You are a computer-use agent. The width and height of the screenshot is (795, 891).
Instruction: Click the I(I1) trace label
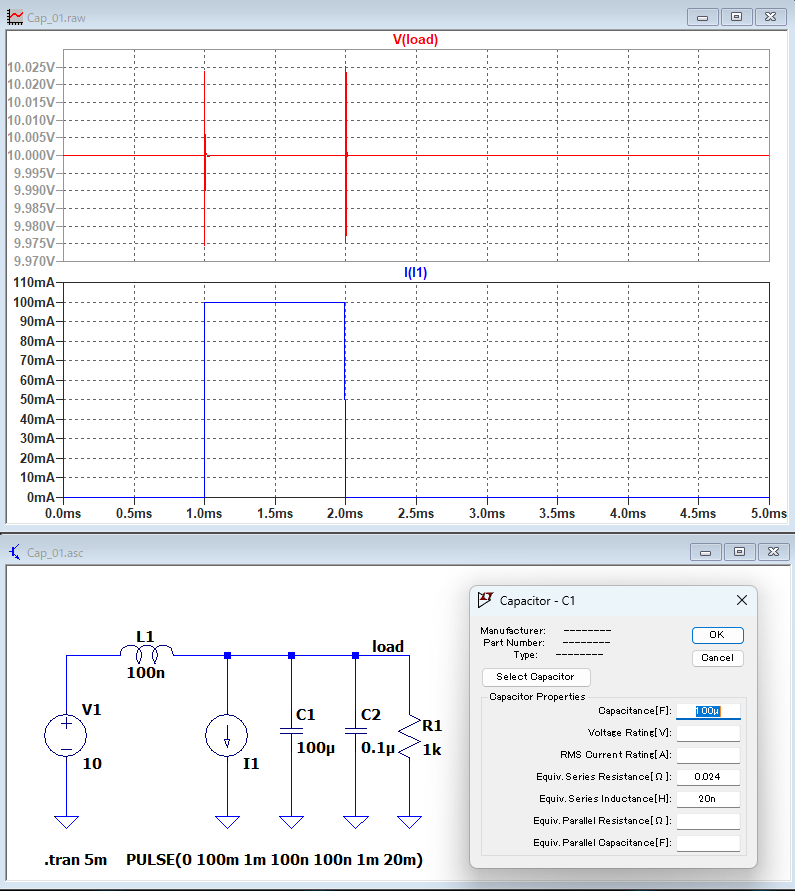(415, 272)
